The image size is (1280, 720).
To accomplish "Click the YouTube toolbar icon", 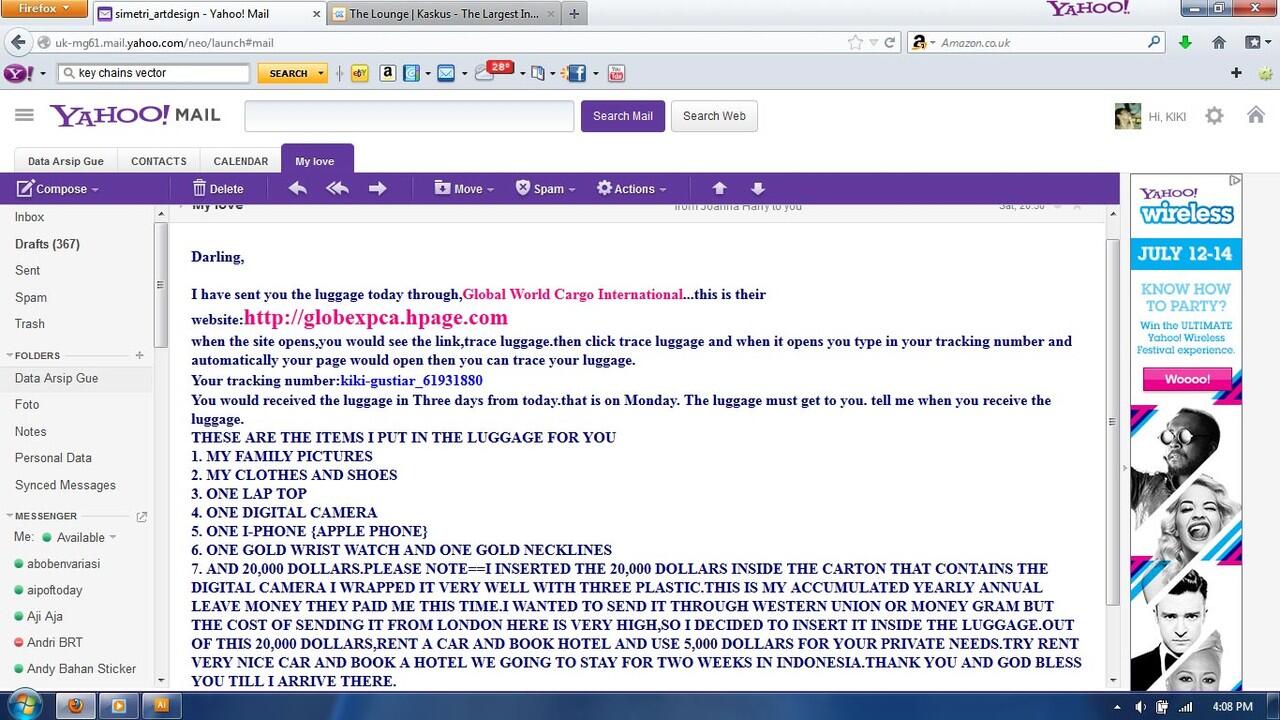I will point(616,73).
